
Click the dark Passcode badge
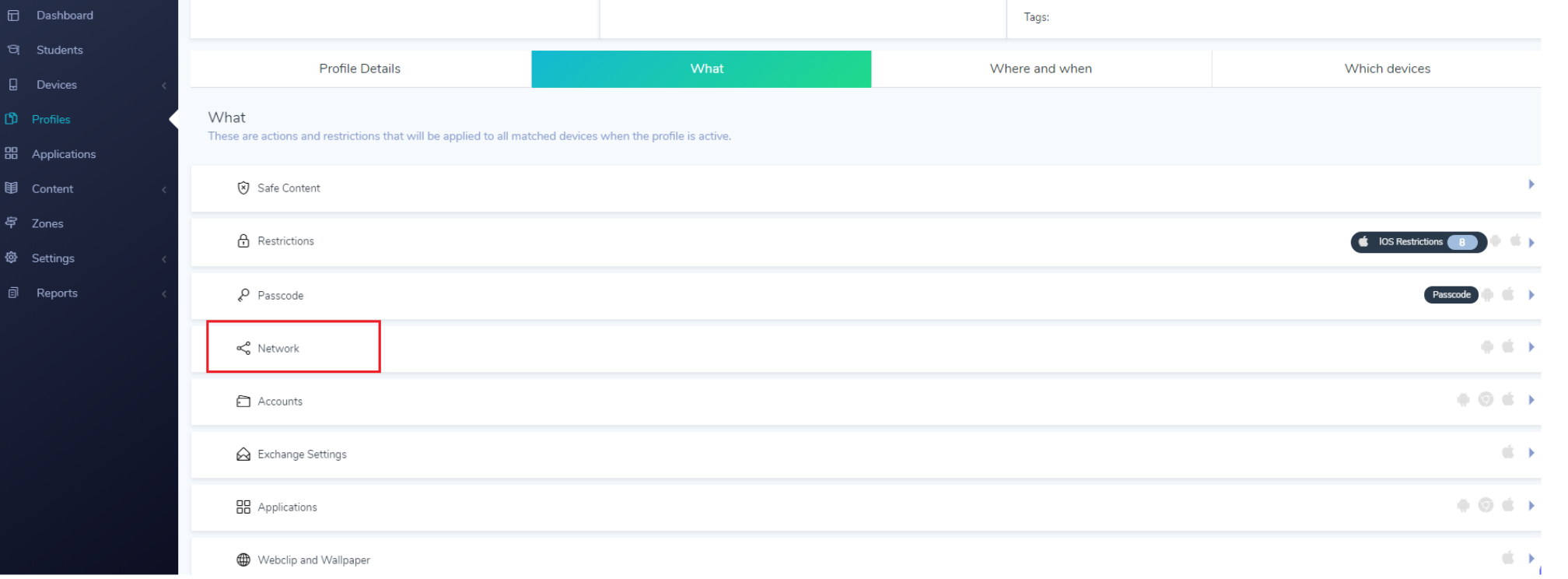[x=1451, y=295]
